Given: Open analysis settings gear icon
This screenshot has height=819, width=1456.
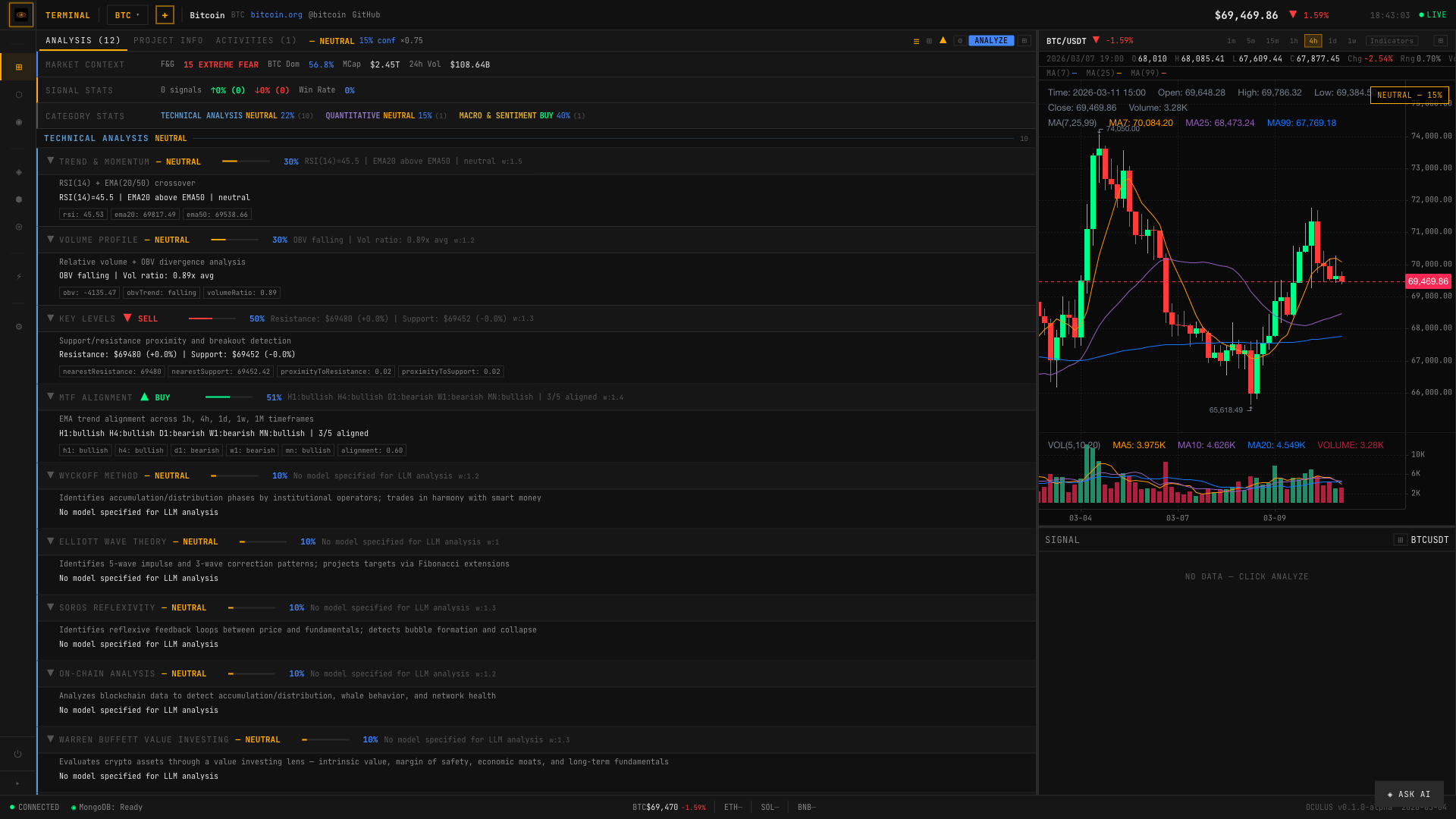Looking at the screenshot, I should (960, 41).
